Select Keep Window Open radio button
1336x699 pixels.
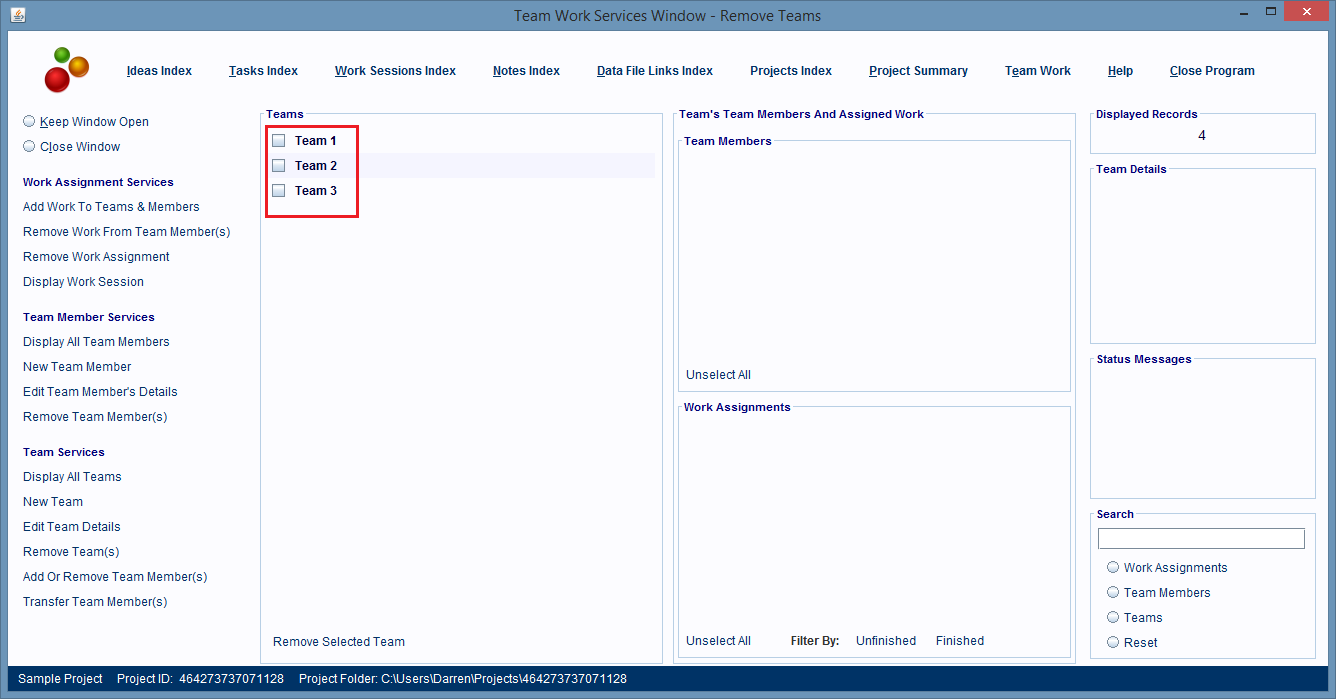point(29,121)
